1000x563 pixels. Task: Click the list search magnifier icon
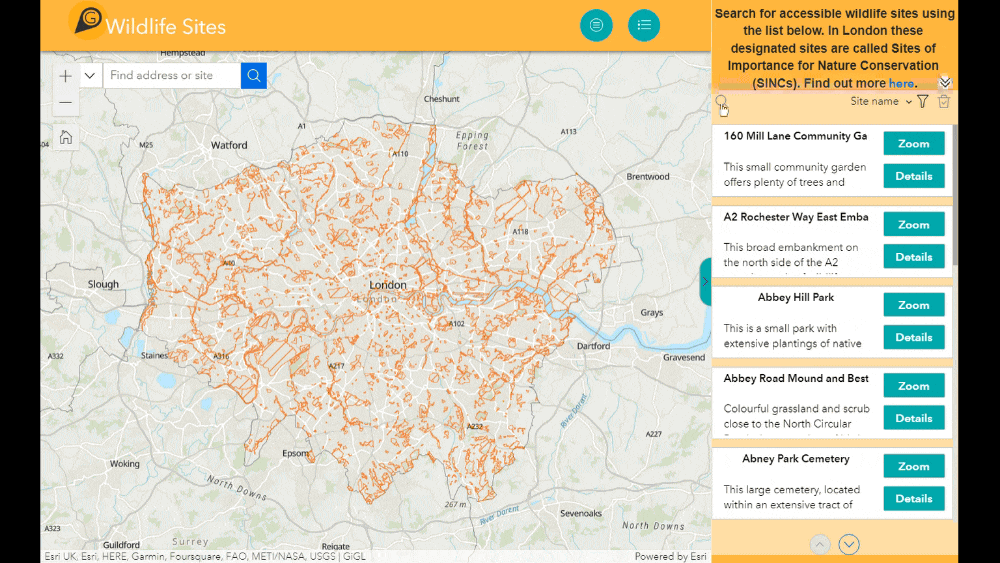(721, 101)
